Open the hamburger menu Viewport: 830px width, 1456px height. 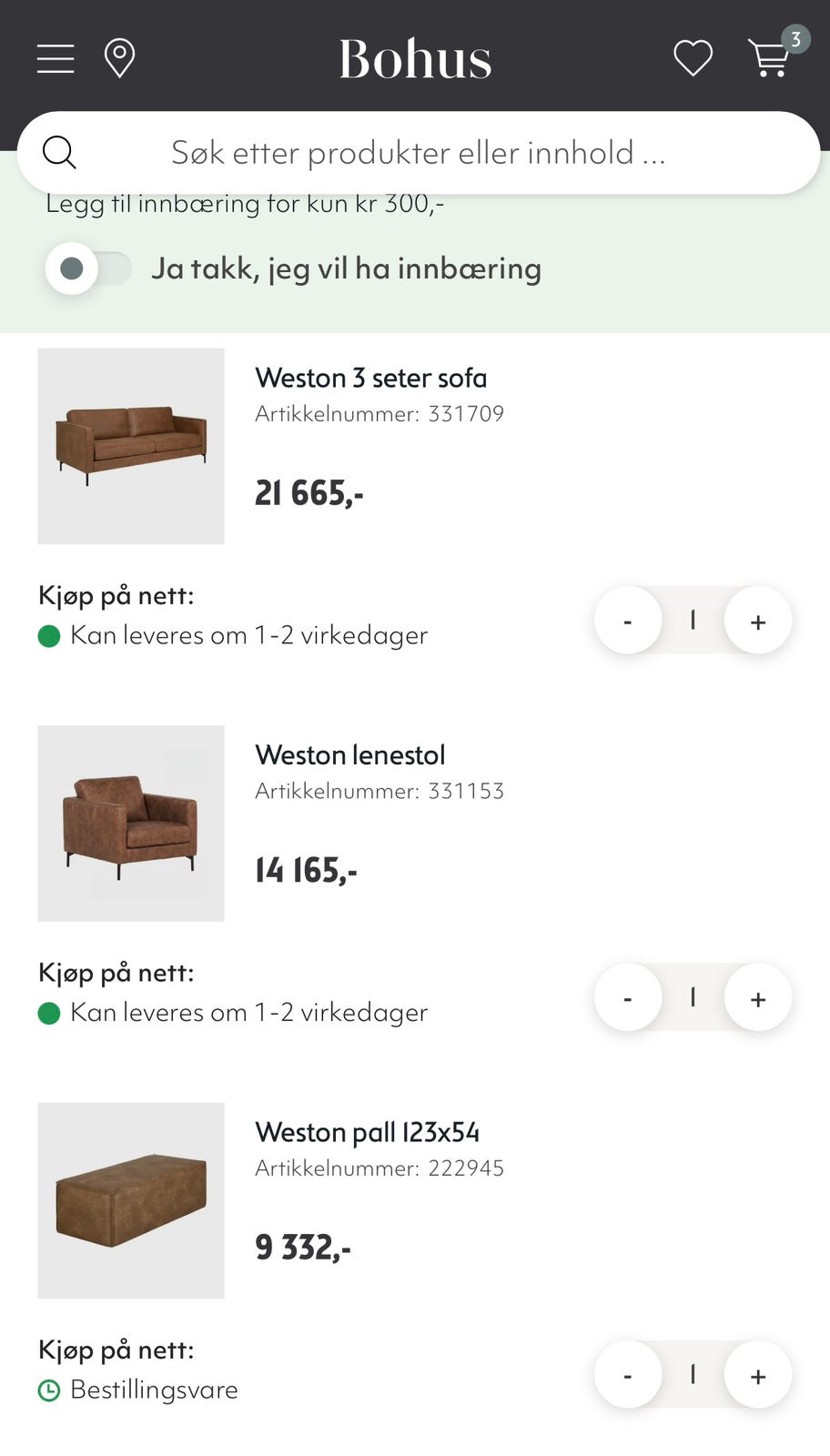point(56,59)
